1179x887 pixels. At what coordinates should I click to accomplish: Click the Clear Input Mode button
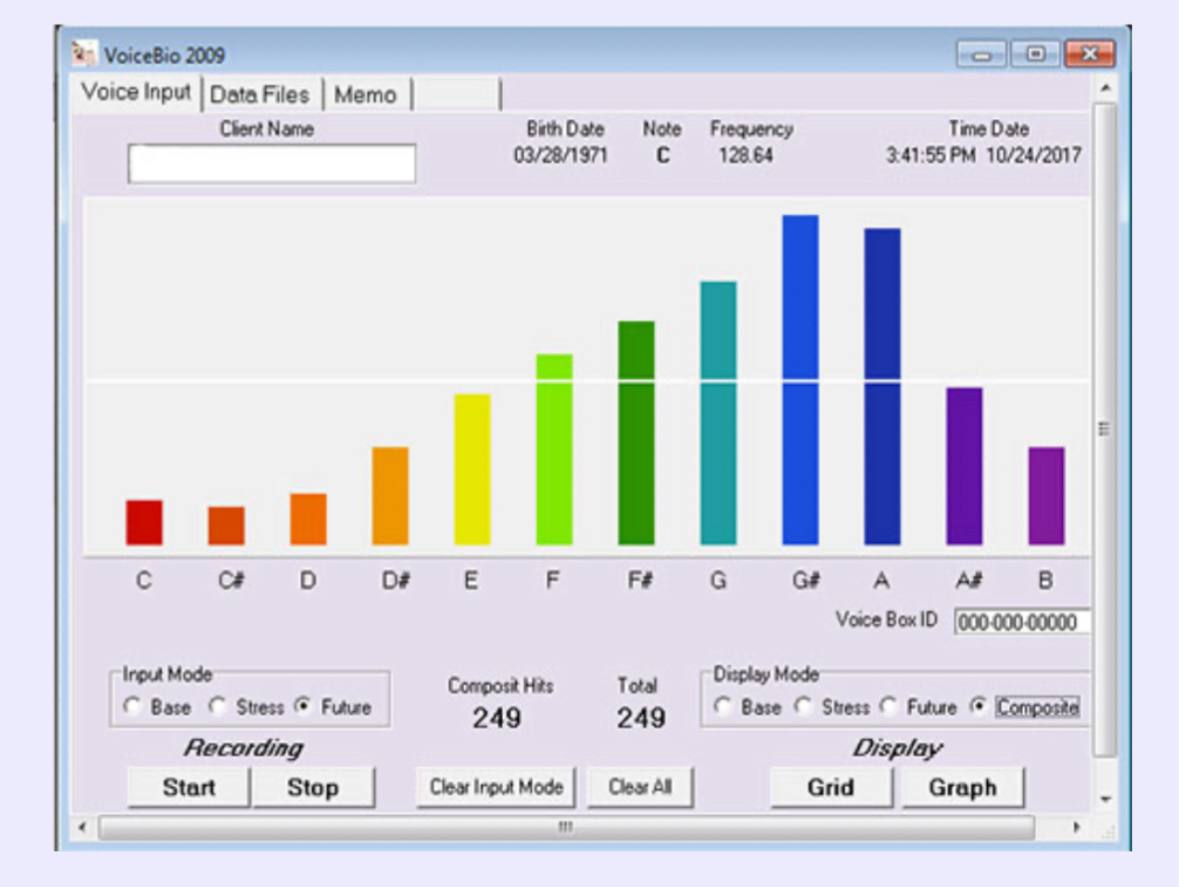496,787
